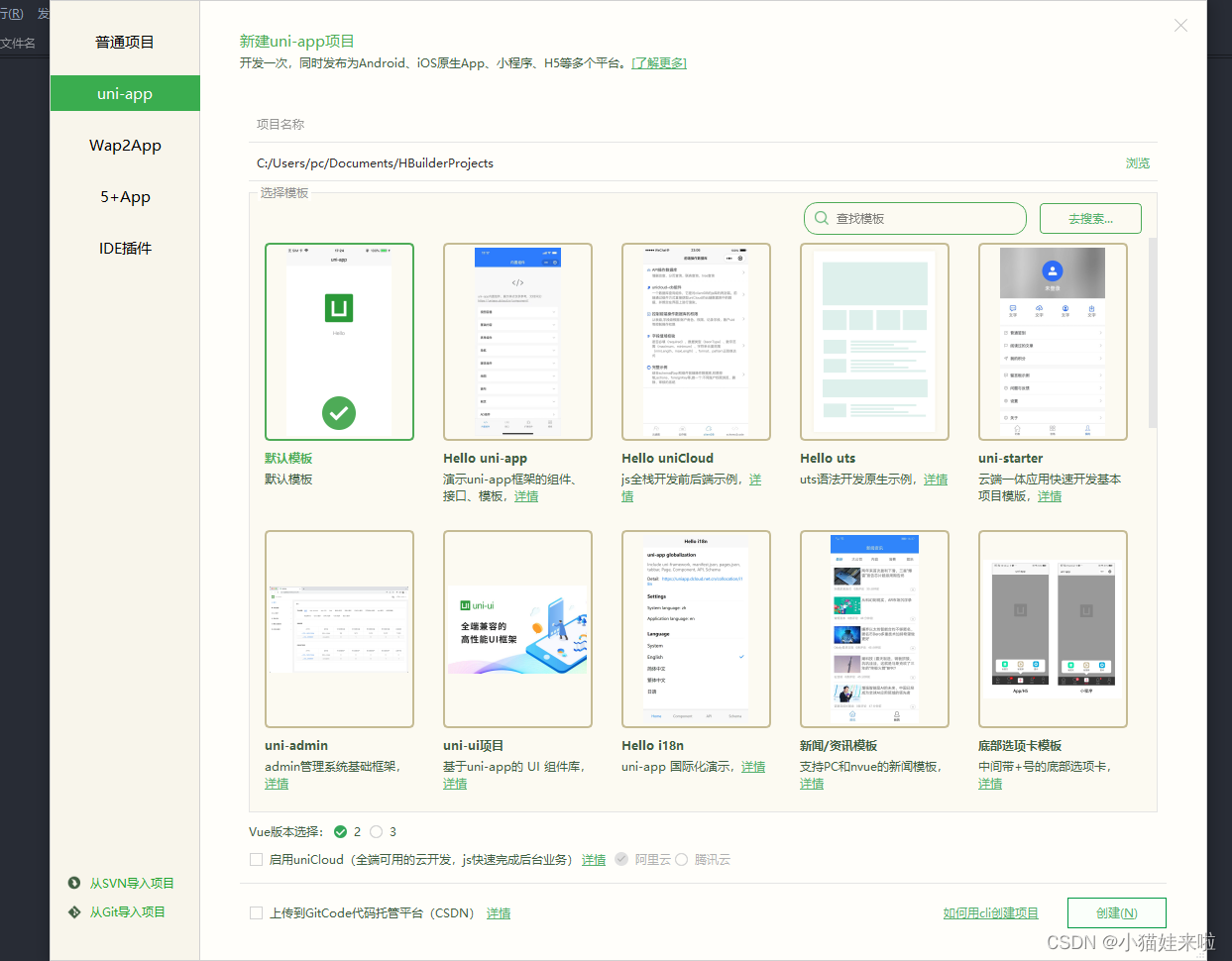Viewport: 1232px width, 961px height.
Task: Click the template search magnifier icon
Action: [x=822, y=218]
